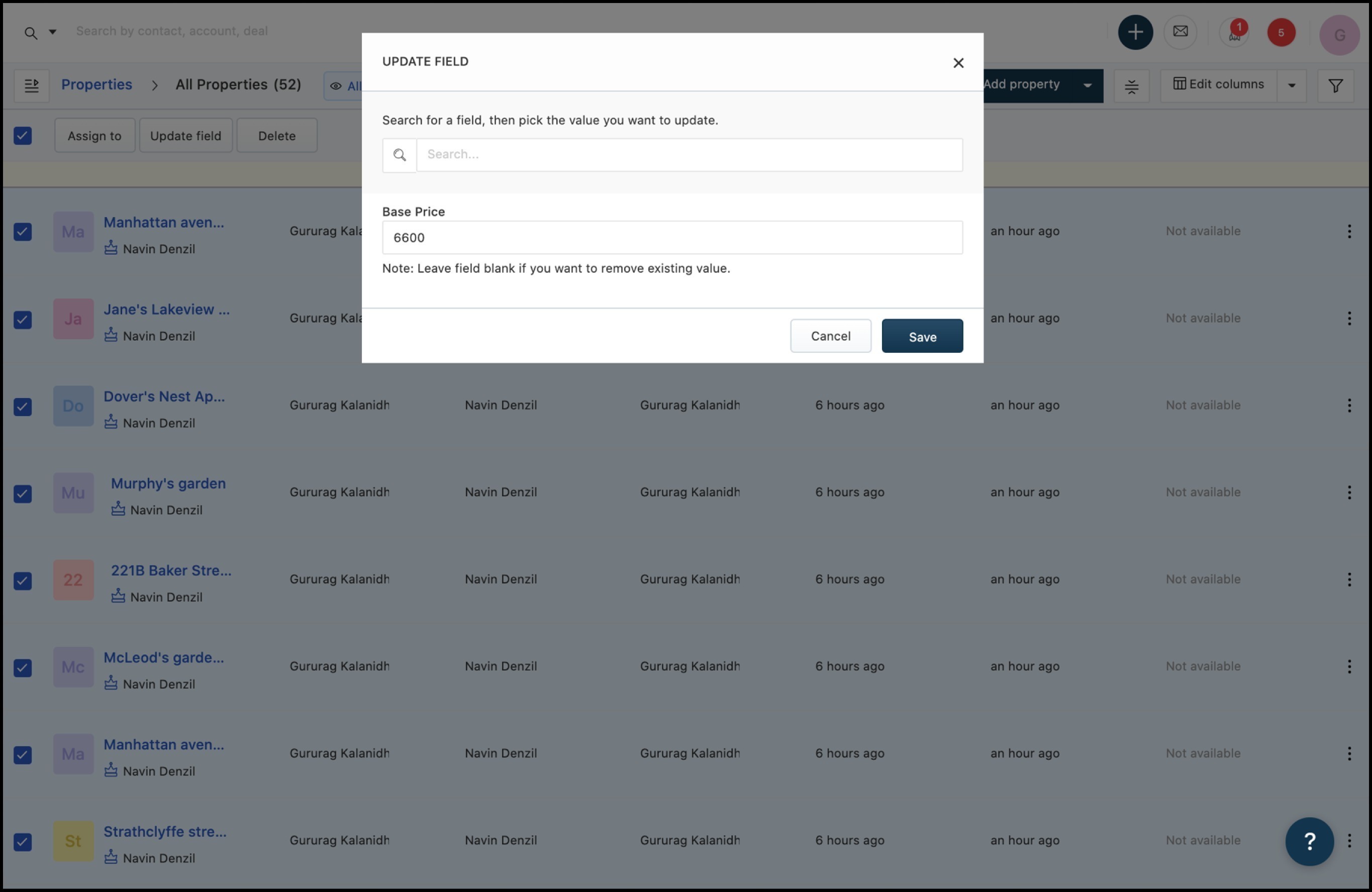1372x892 pixels.
Task: Click the top search magnifier icon
Action: [x=31, y=34]
